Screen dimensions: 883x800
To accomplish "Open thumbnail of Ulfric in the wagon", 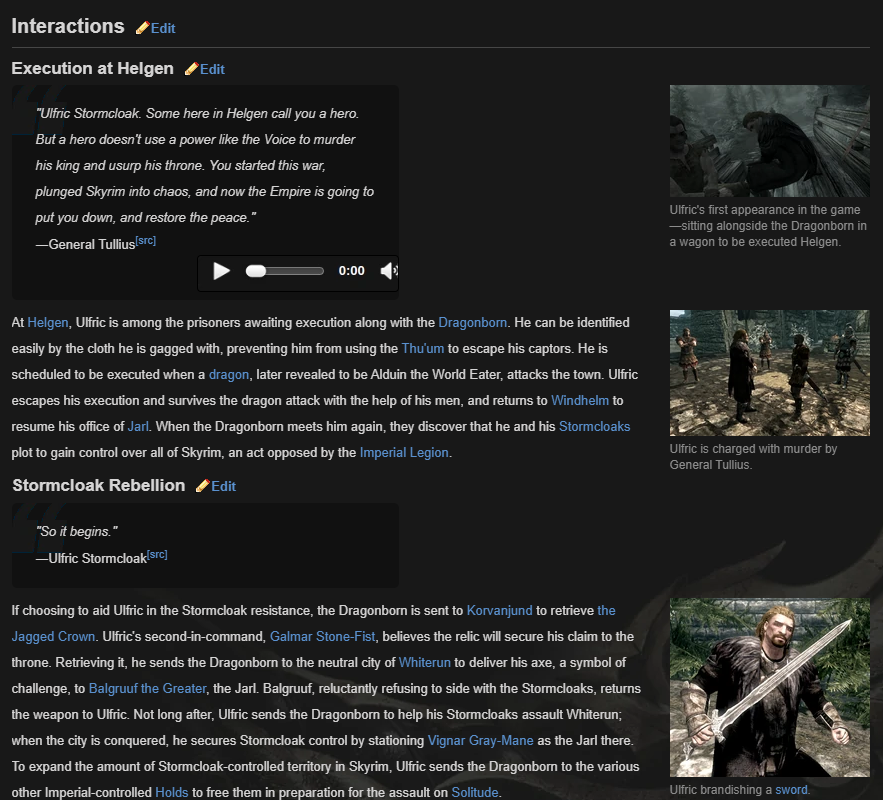I will (x=769, y=141).
